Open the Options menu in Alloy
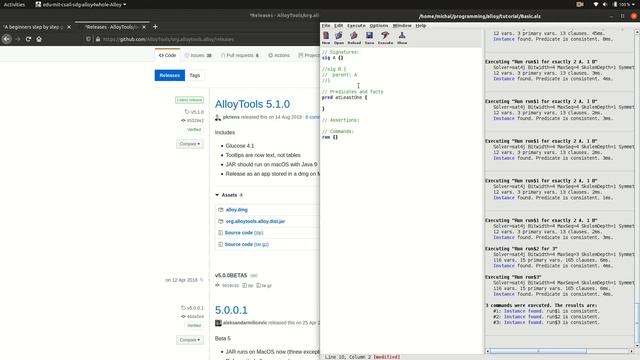Viewport: 640px width, 360px height. click(379, 26)
